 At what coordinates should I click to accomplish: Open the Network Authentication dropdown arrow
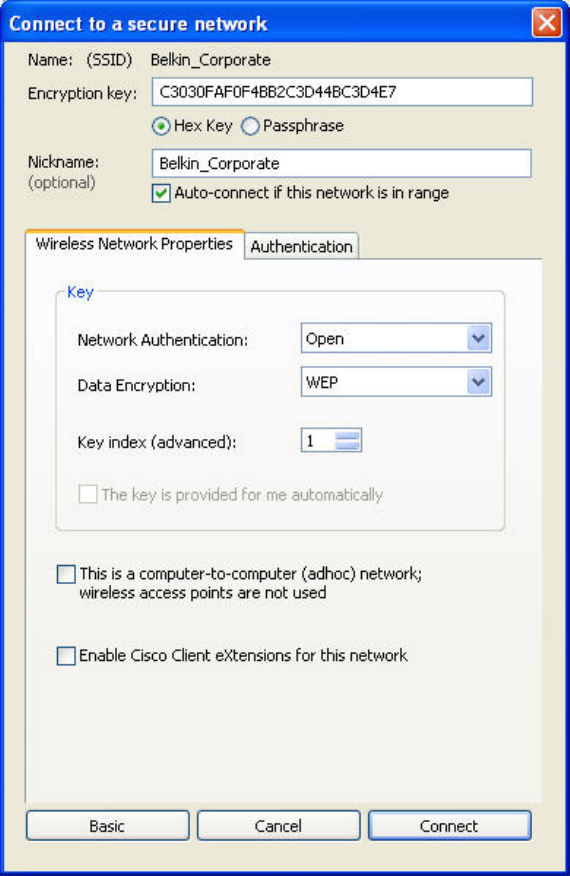(x=478, y=338)
